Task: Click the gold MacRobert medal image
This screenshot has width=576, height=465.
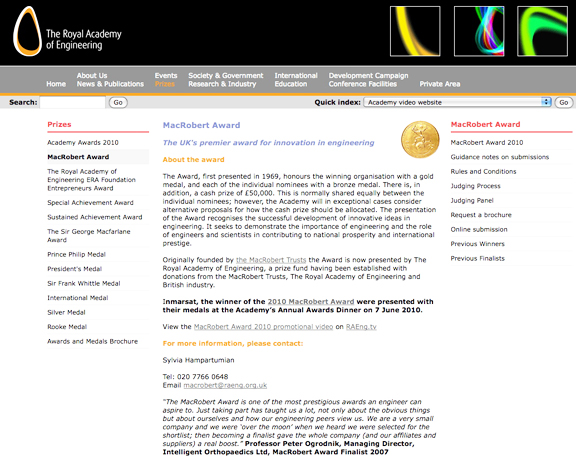Action: coord(420,140)
